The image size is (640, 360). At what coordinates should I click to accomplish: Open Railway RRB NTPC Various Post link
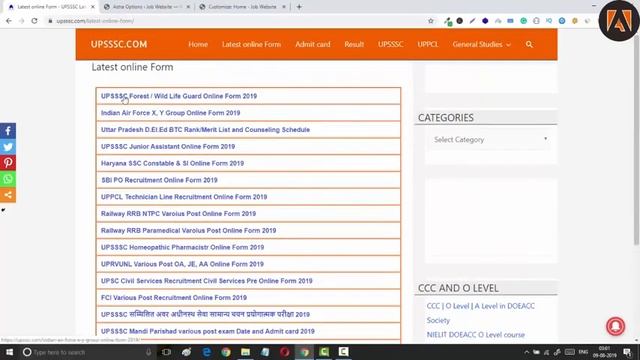pos(178,213)
